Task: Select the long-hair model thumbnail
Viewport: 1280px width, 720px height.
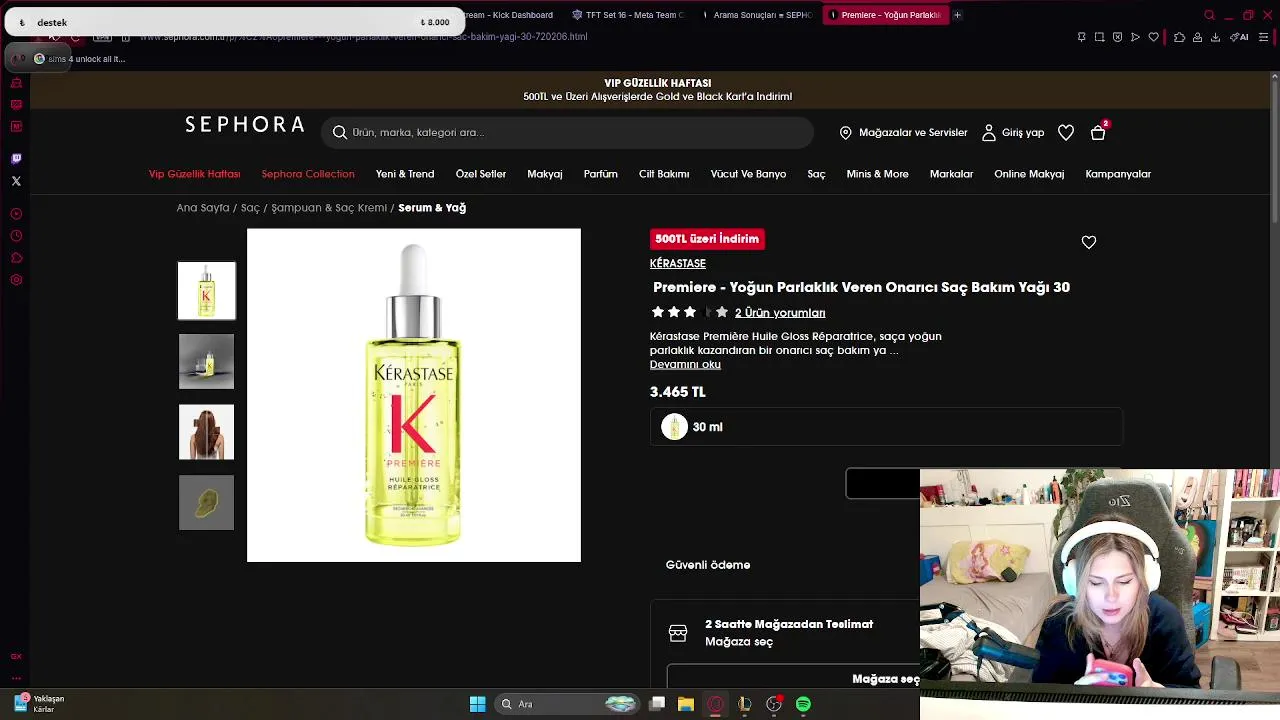Action: (206, 432)
